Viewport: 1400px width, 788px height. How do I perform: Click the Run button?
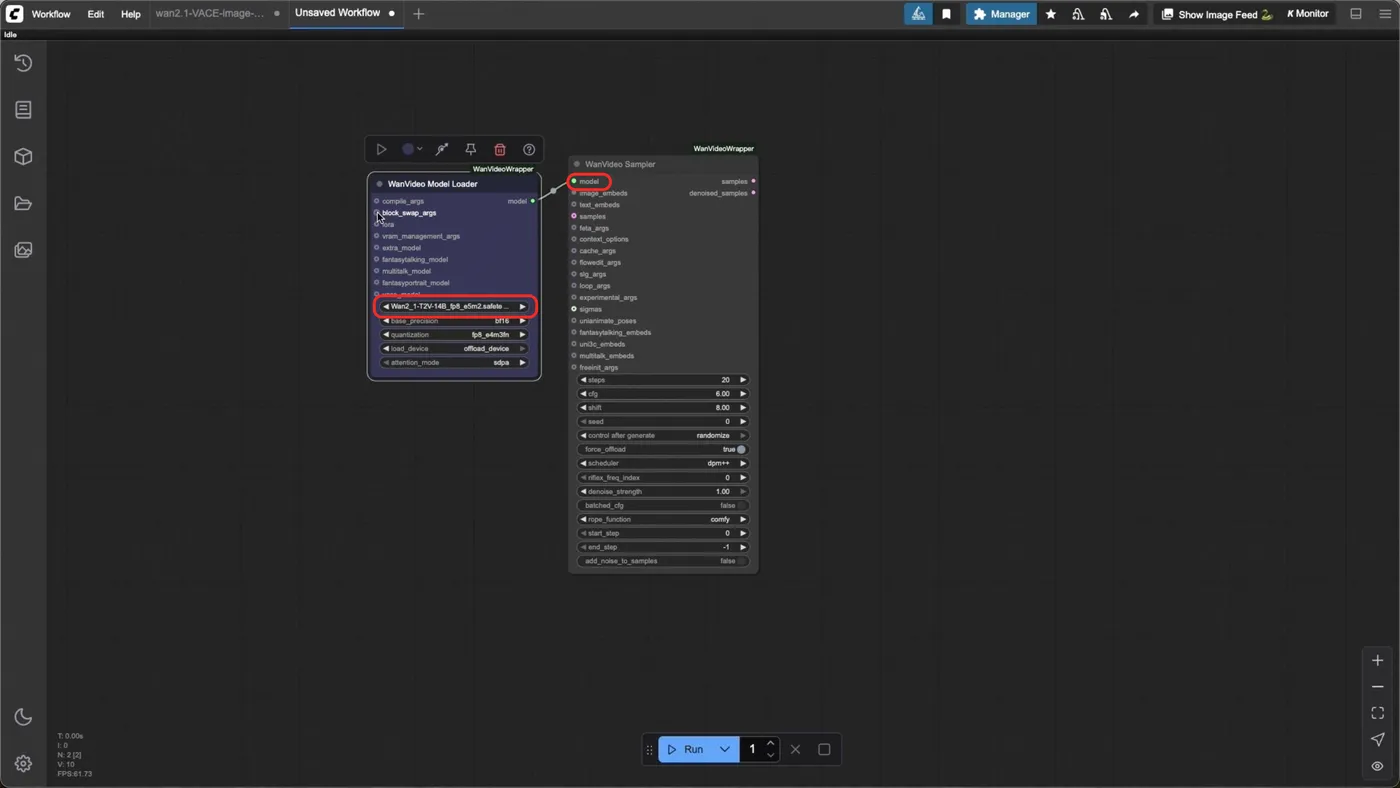pos(686,749)
